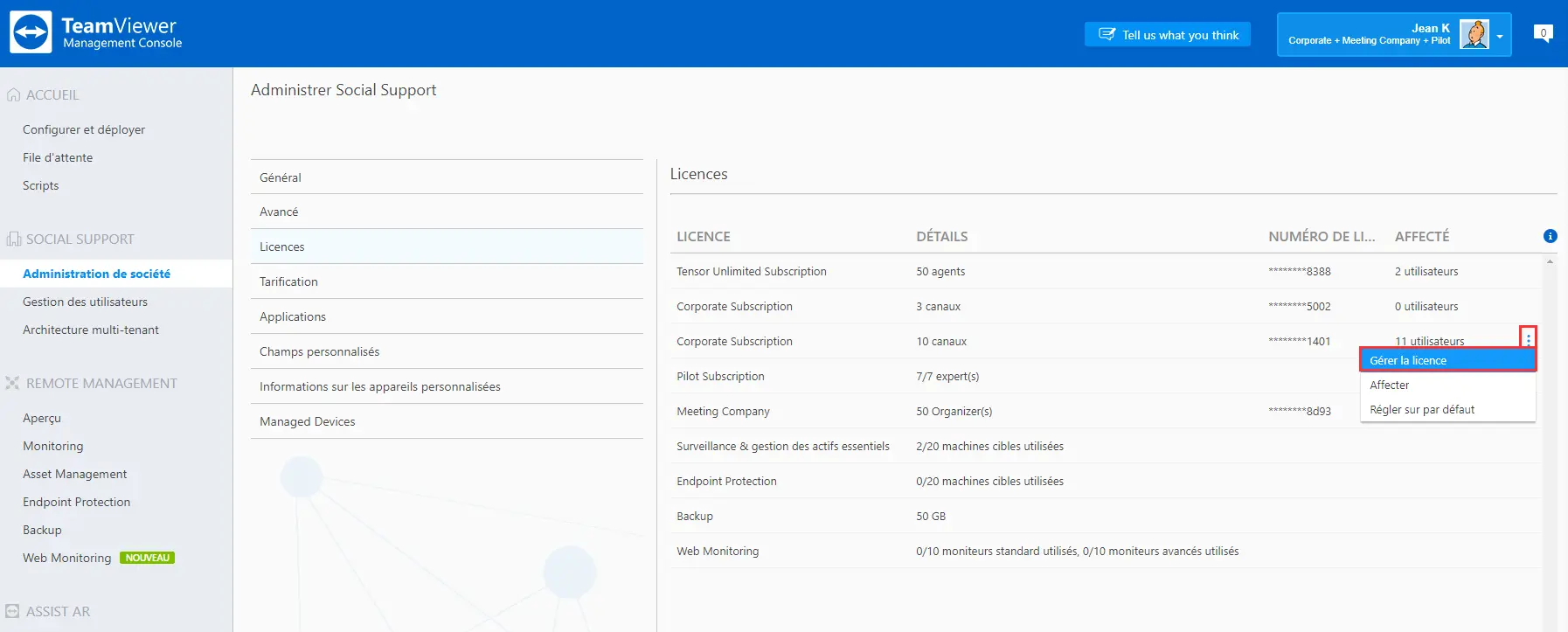Image resolution: width=1568 pixels, height=632 pixels.
Task: Open Asset Management
Action: [x=75, y=474]
